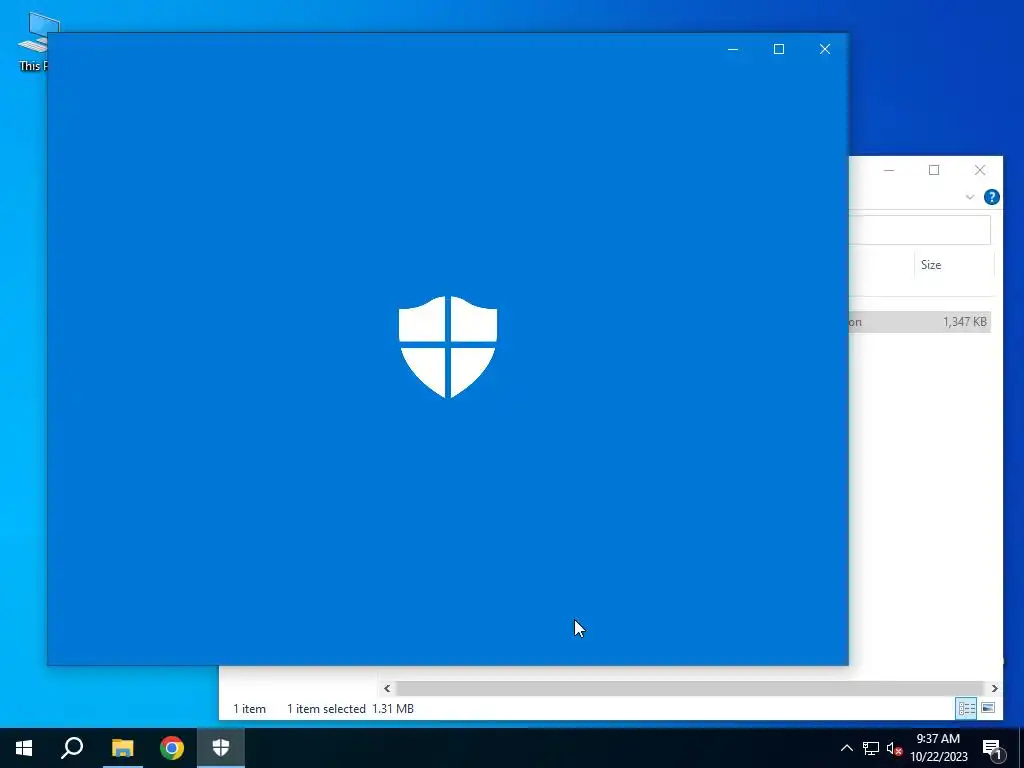Open File Explorer from the taskbar
Image resolution: width=1024 pixels, height=768 pixels.
122,748
